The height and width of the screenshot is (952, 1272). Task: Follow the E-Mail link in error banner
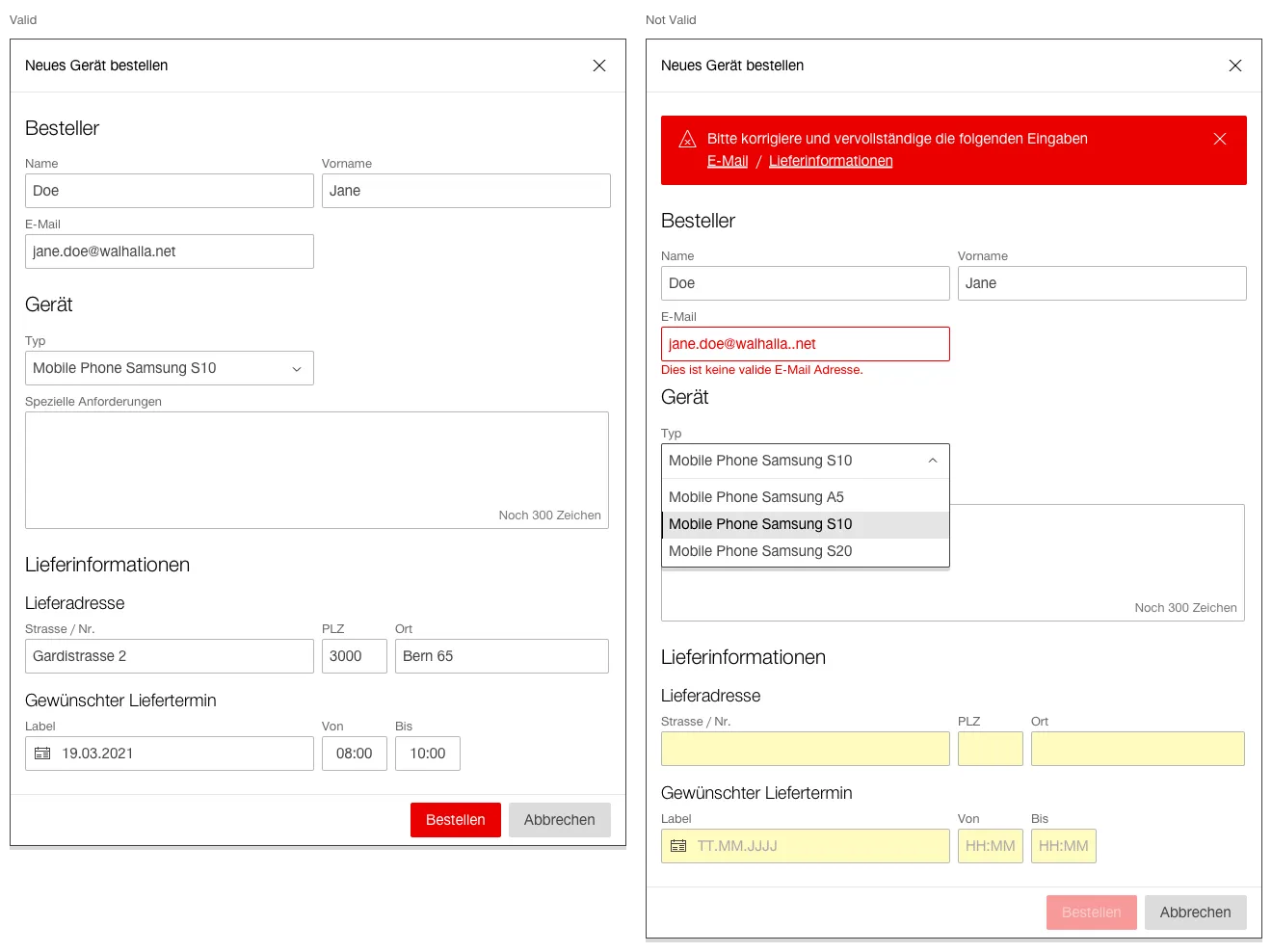click(728, 161)
